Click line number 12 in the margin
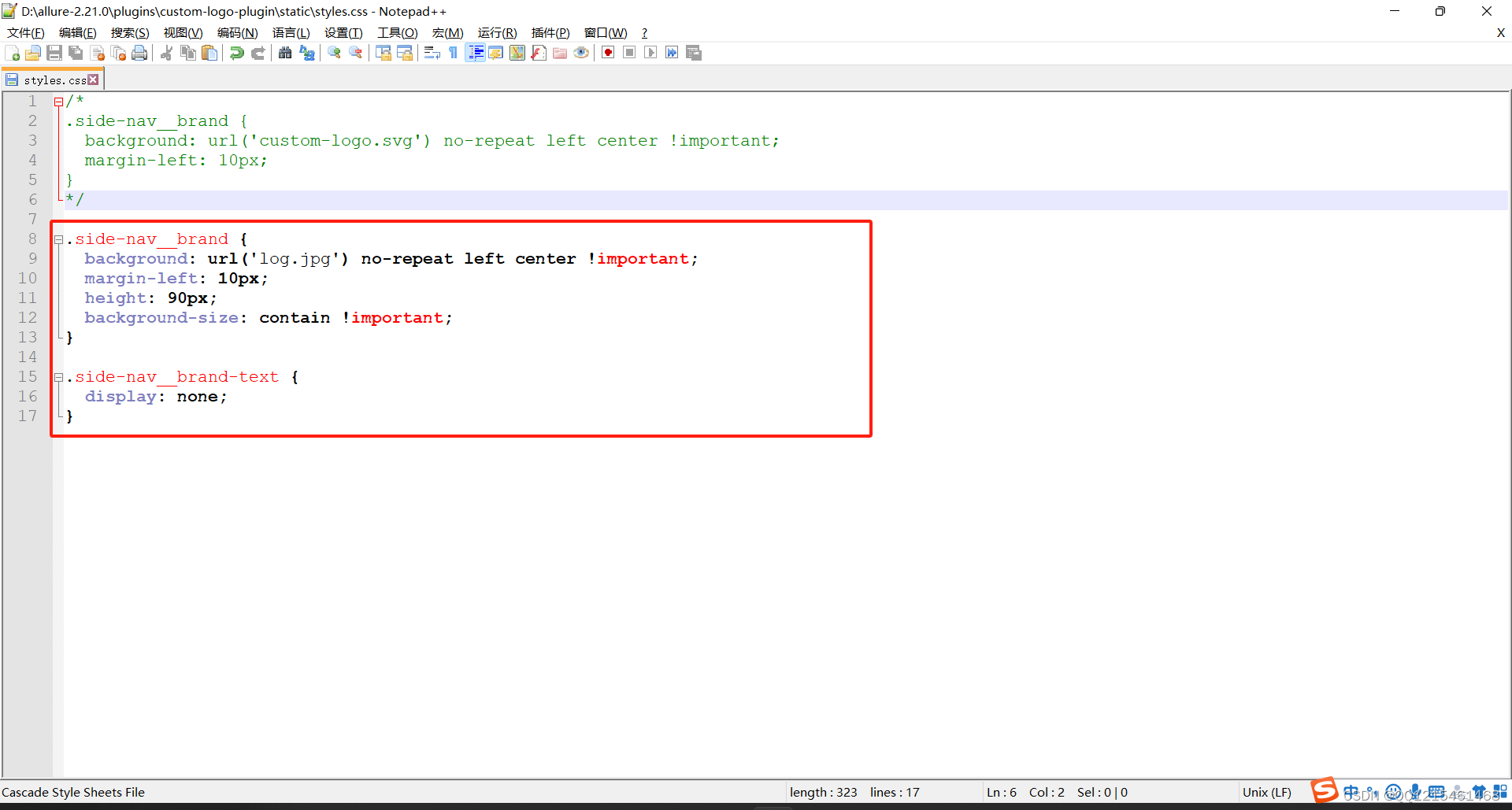This screenshot has width=1512, height=810. tap(28, 317)
